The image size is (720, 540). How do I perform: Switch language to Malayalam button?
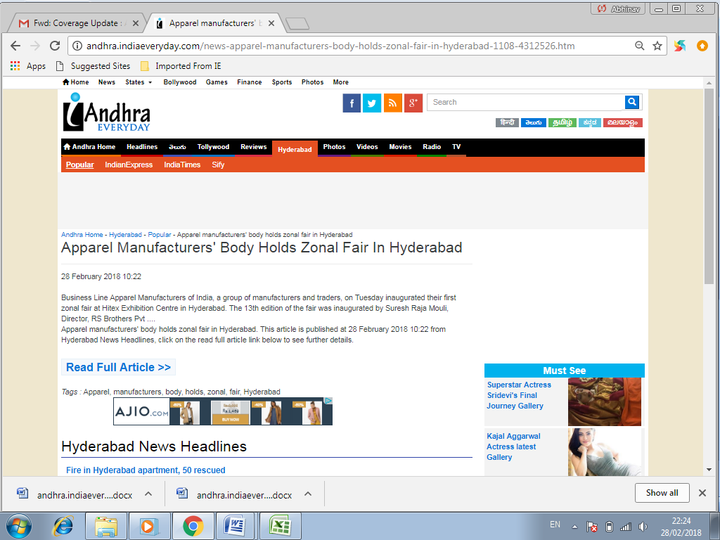pyautogui.click(x=623, y=123)
